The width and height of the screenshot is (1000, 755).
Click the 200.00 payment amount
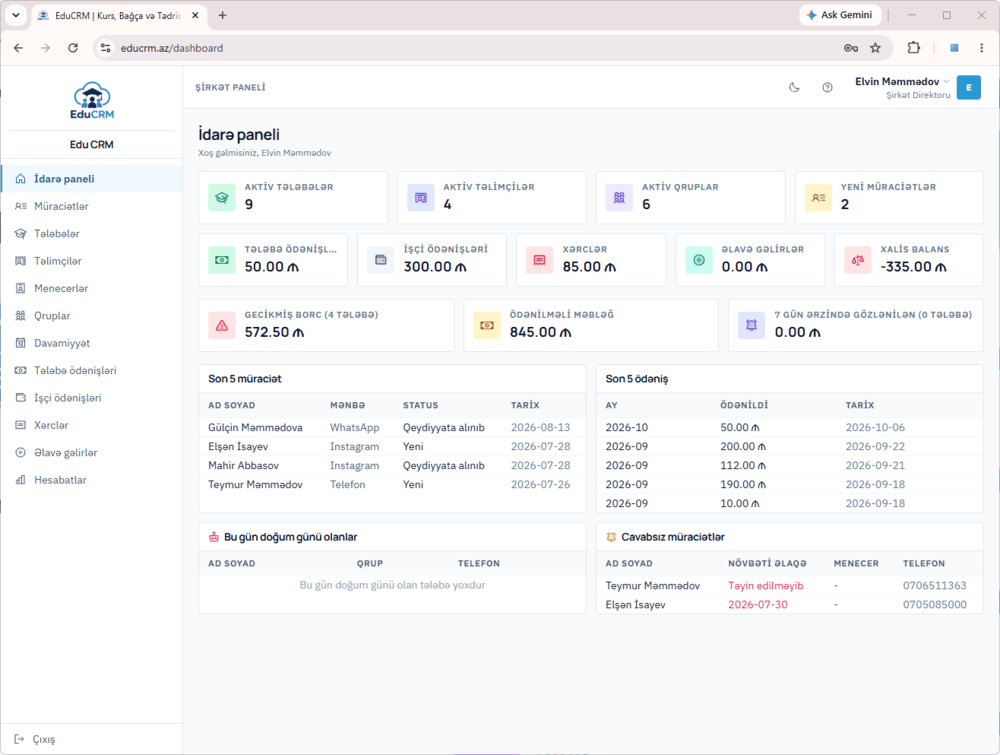[743, 446]
